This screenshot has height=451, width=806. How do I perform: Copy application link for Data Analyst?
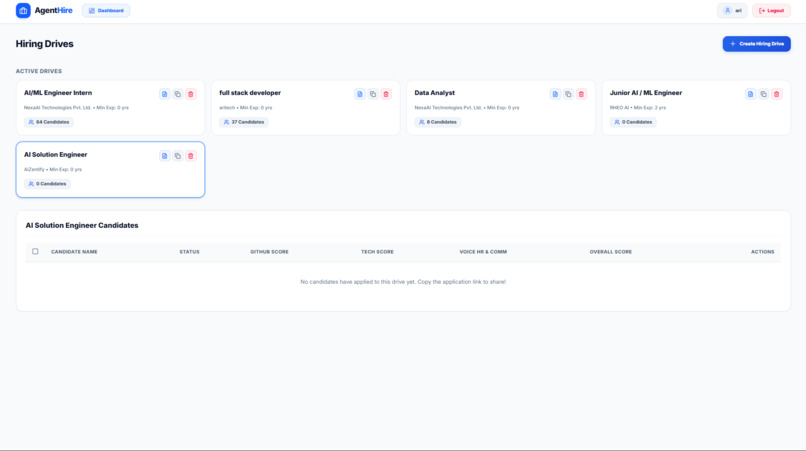(x=568, y=94)
